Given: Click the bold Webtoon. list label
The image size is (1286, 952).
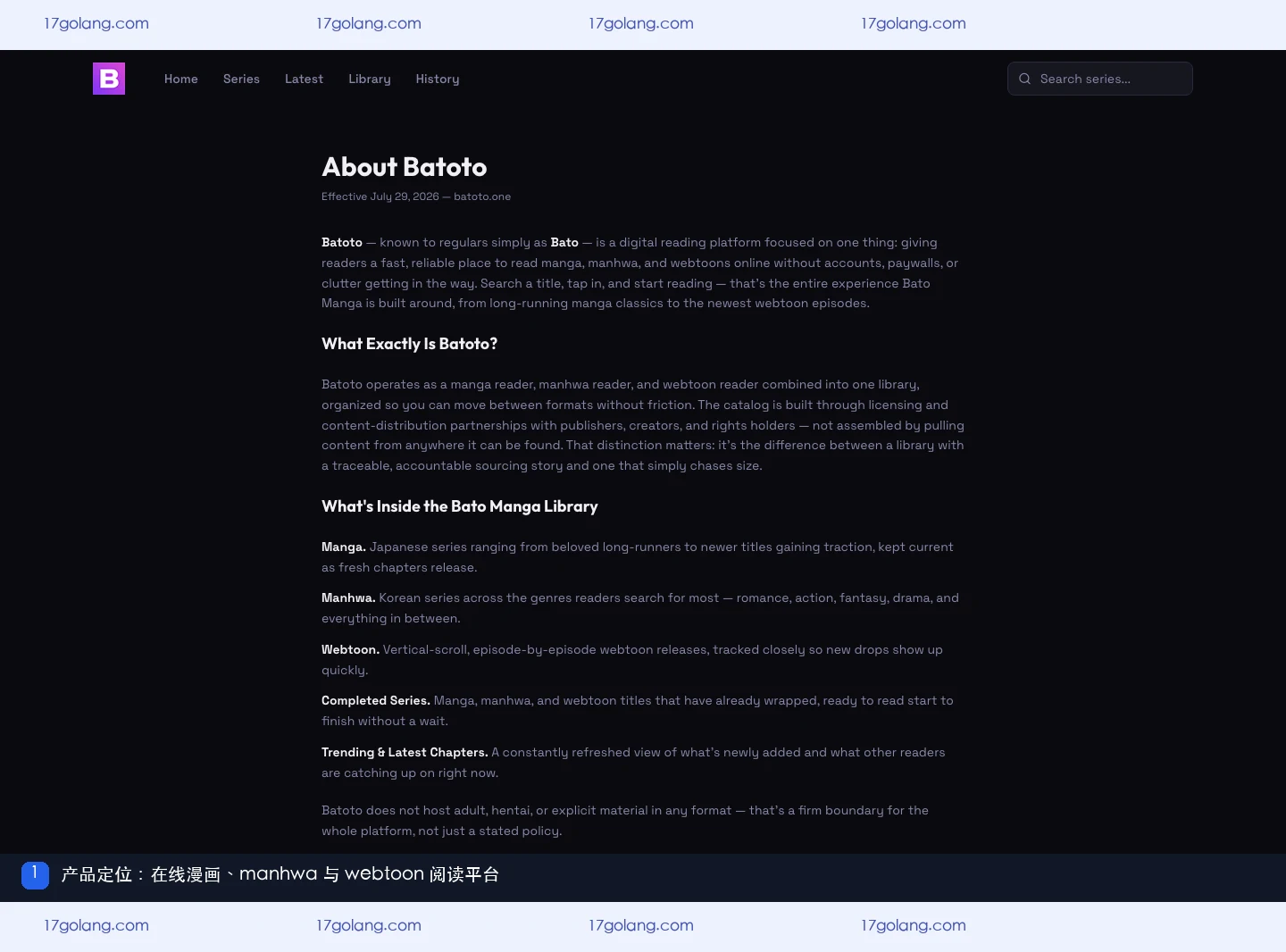Looking at the screenshot, I should (x=350, y=649).
